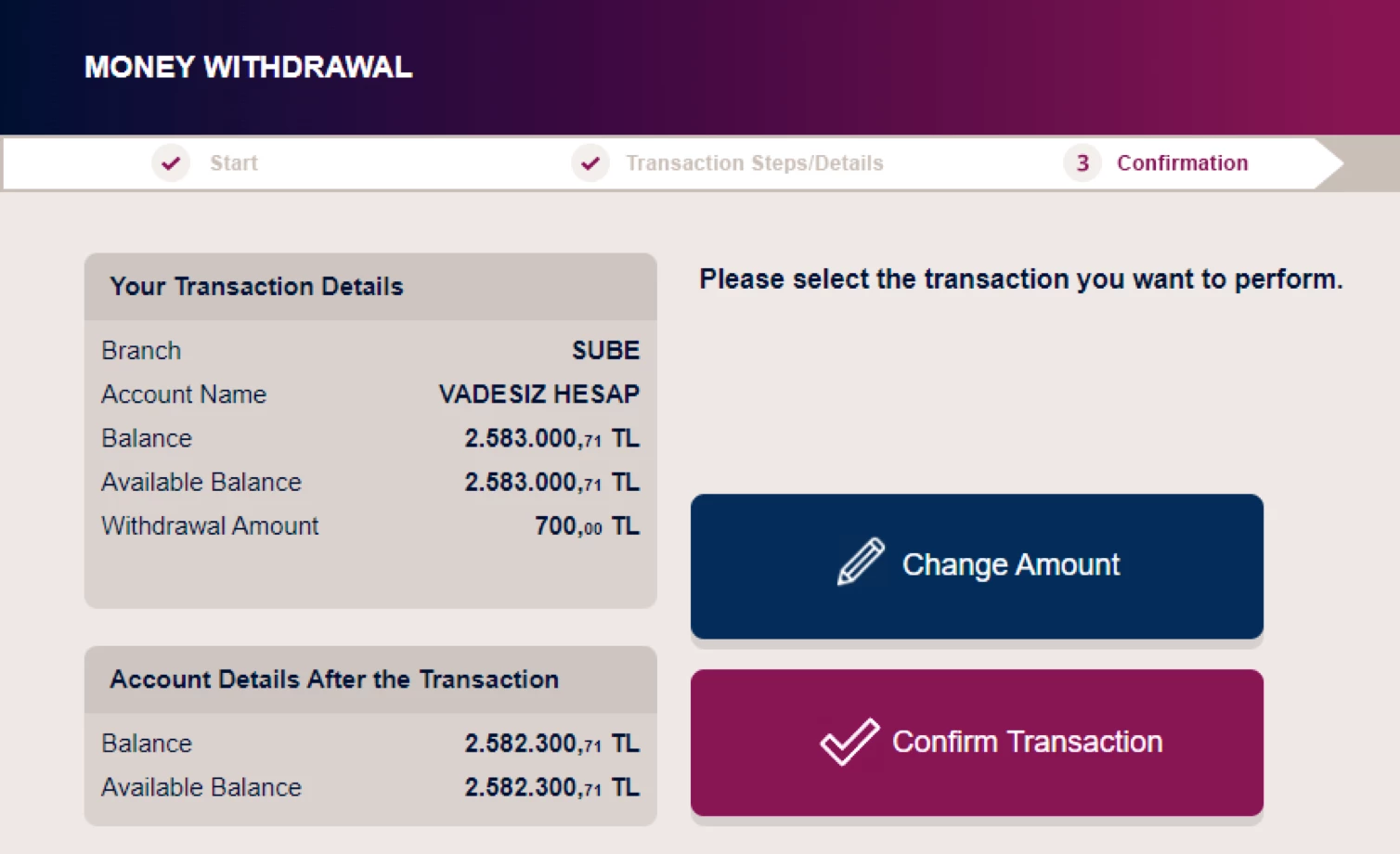Click Account Details After the Transaction header
The width and height of the screenshot is (1400, 854).
pos(334,679)
